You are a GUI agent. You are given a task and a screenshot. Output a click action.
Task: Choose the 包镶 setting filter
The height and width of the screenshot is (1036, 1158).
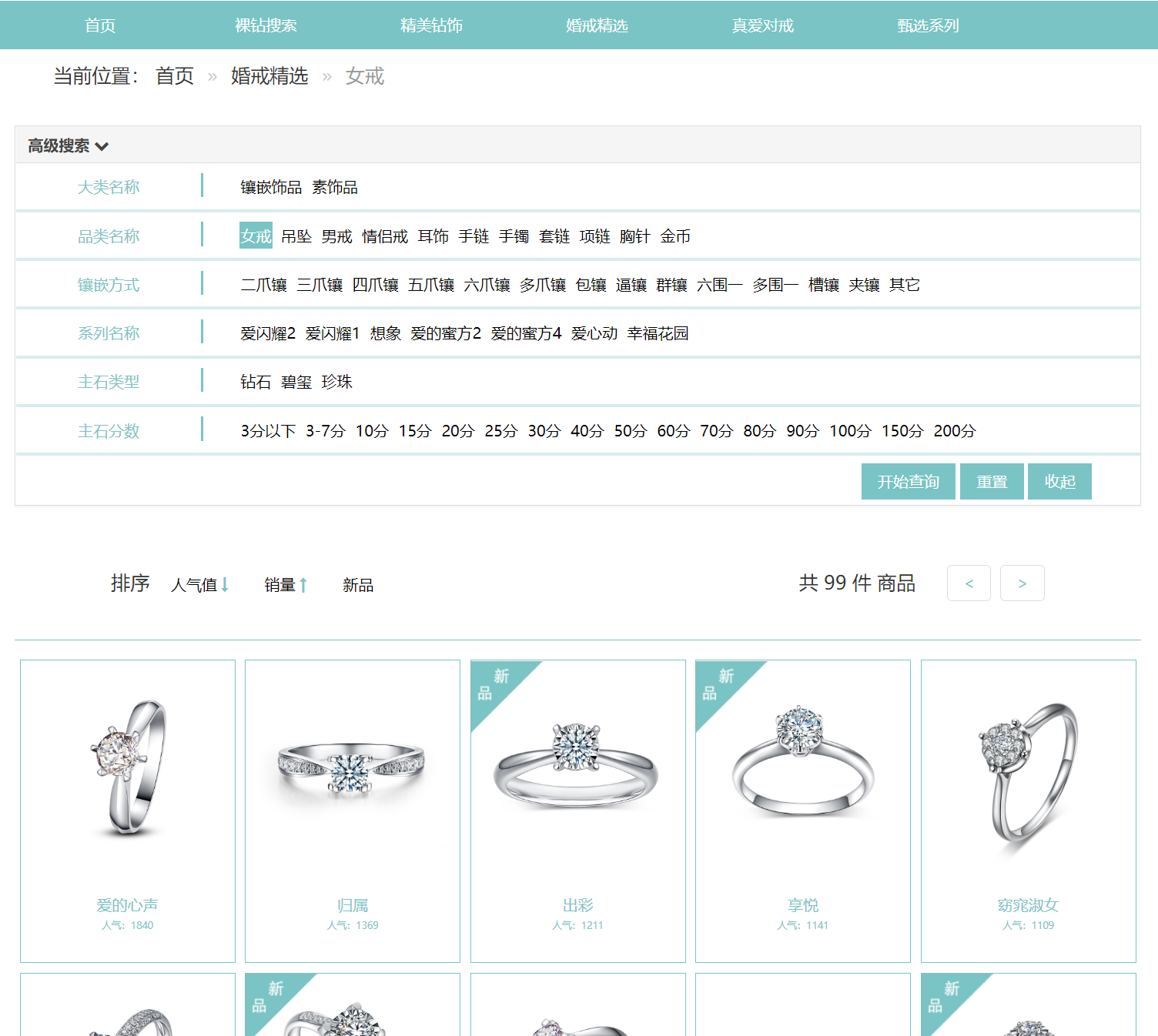(591, 285)
